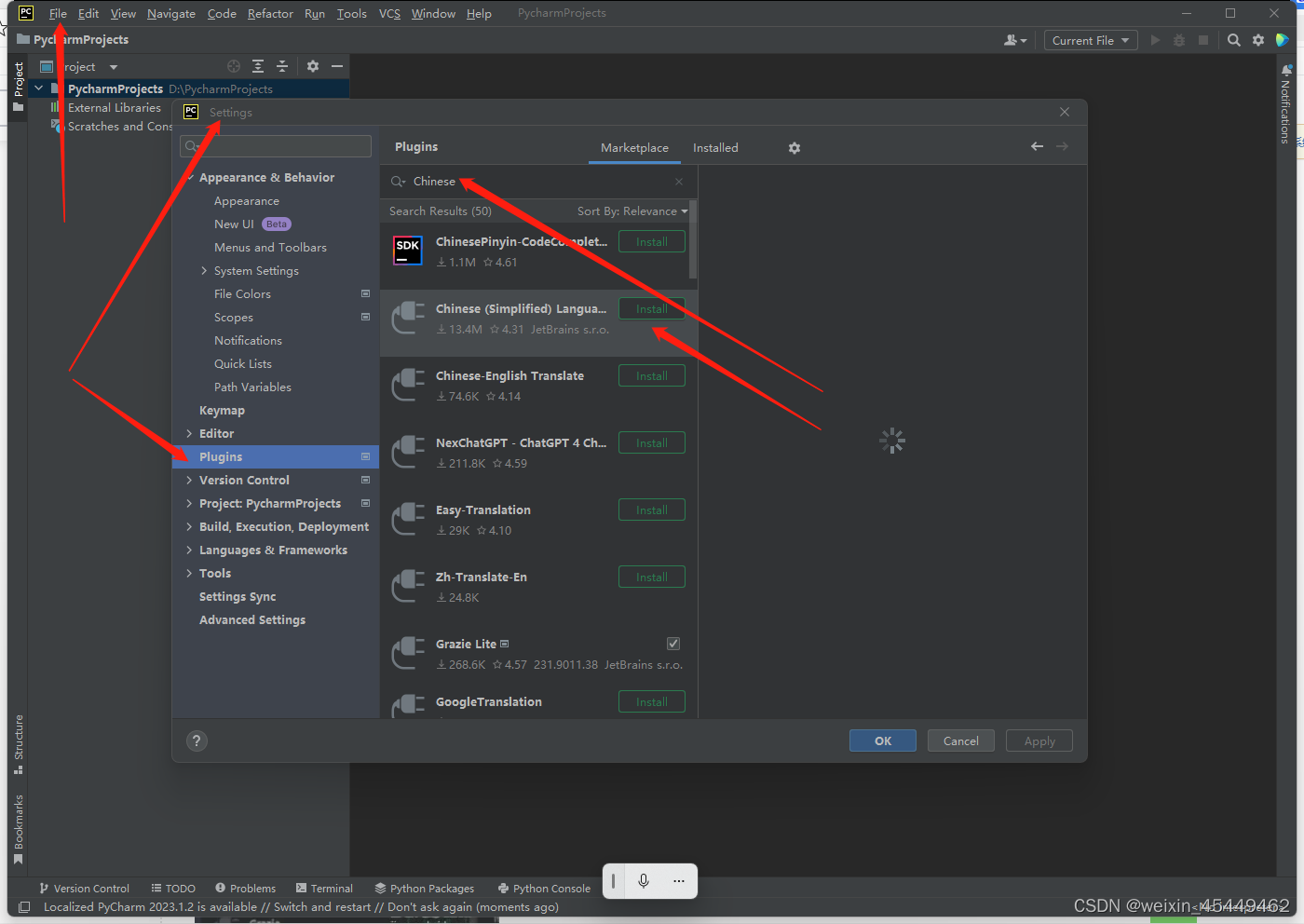Open the Current File run configuration dropdown
The height and width of the screenshot is (924, 1304).
(1091, 40)
